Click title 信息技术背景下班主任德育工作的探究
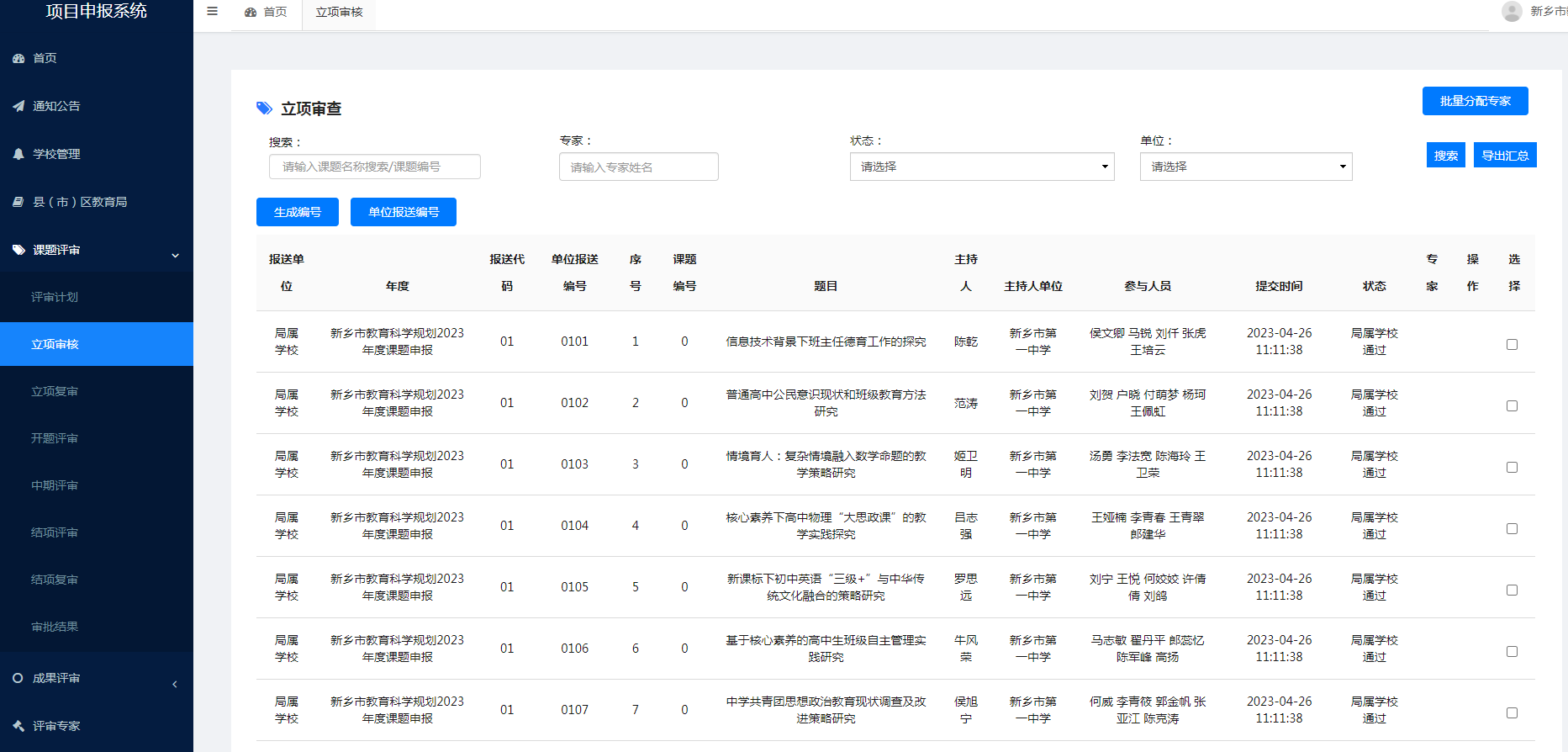The height and width of the screenshot is (752, 1568). click(x=826, y=342)
